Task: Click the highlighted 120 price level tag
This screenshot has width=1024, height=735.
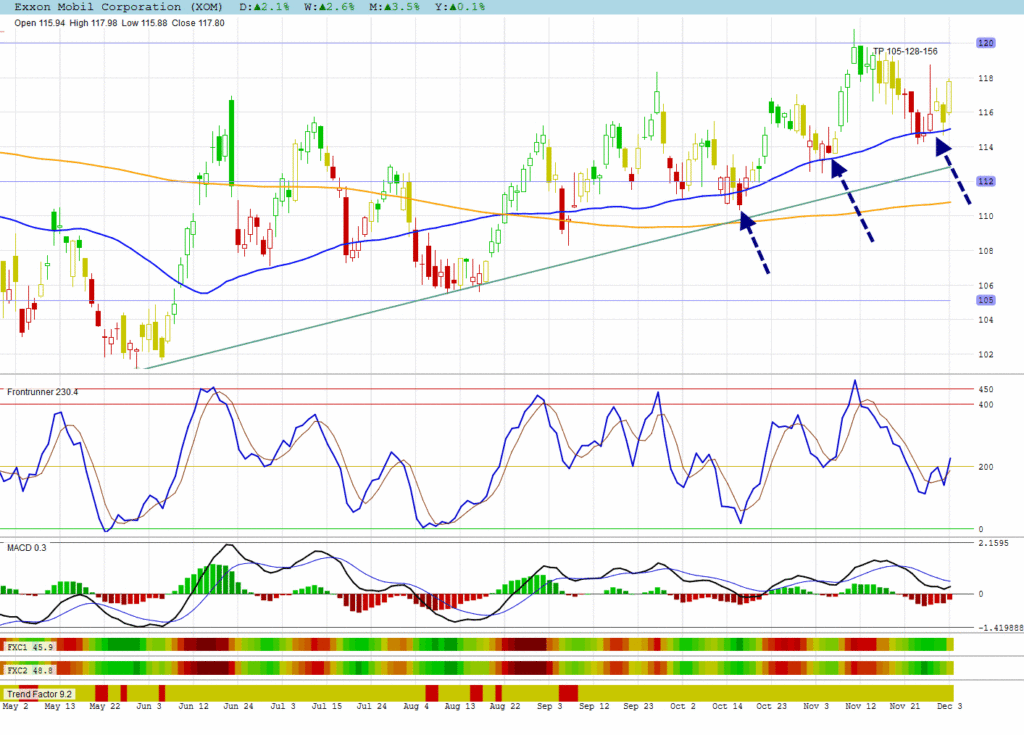Action: (985, 43)
